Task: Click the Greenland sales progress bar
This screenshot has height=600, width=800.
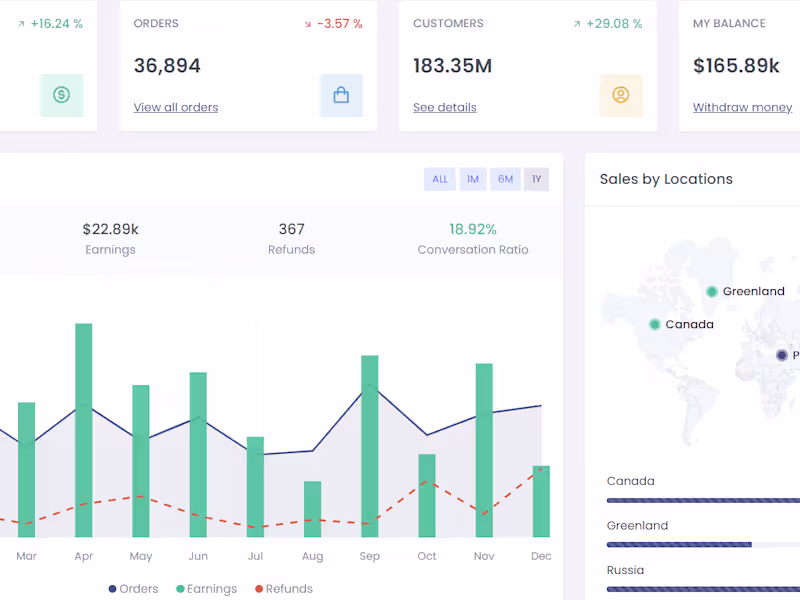Action: coord(704,545)
